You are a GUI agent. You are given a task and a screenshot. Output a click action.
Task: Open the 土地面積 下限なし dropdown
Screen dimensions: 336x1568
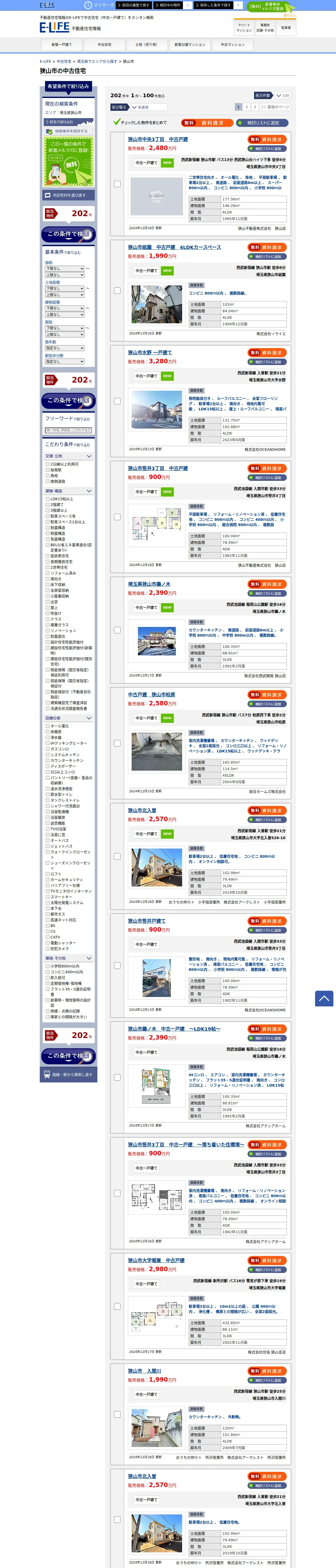pyautogui.click(x=65, y=289)
